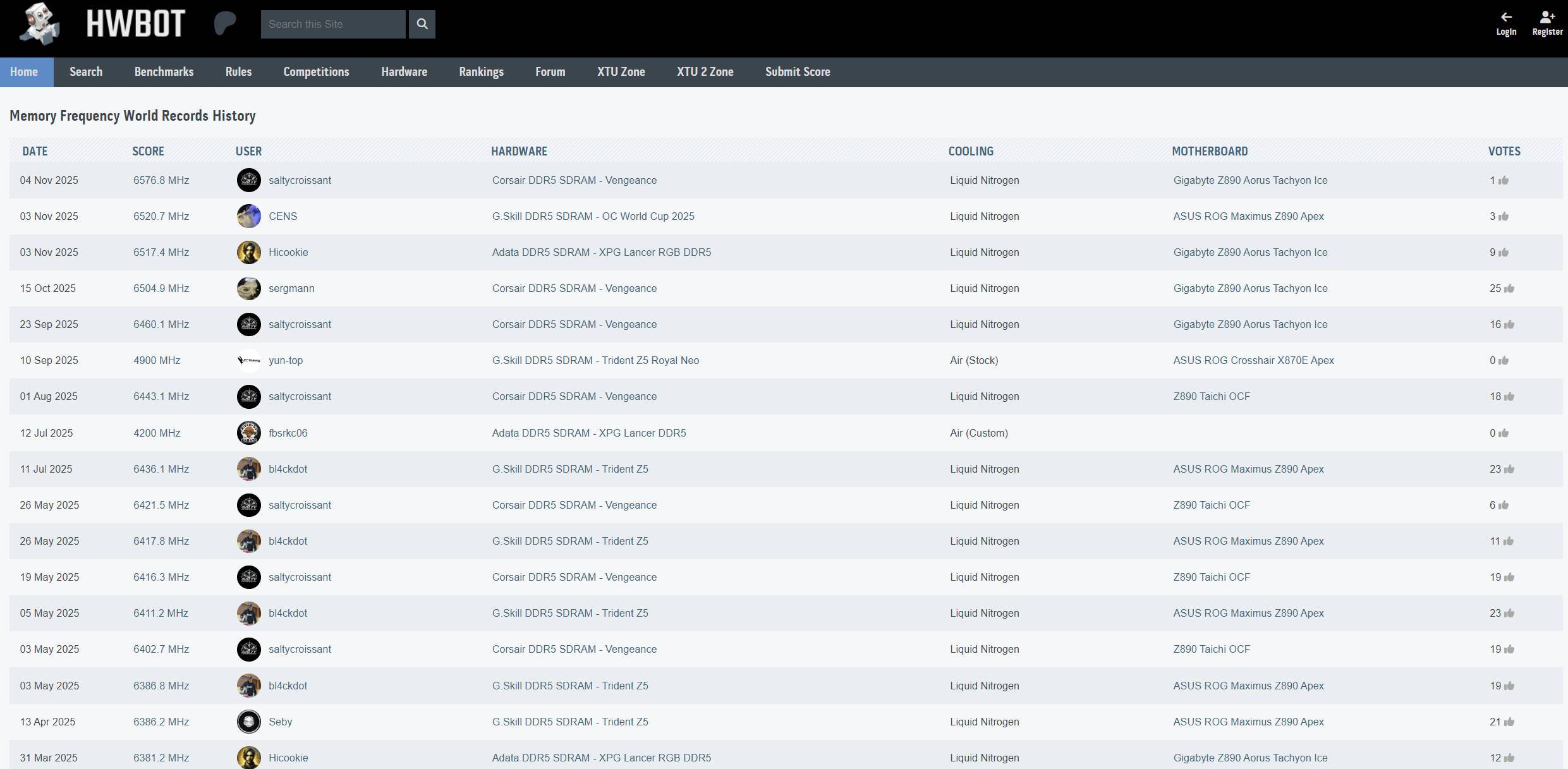1568x769 pixels.
Task: Open yun-top user profile link
Action: pyautogui.click(x=285, y=360)
